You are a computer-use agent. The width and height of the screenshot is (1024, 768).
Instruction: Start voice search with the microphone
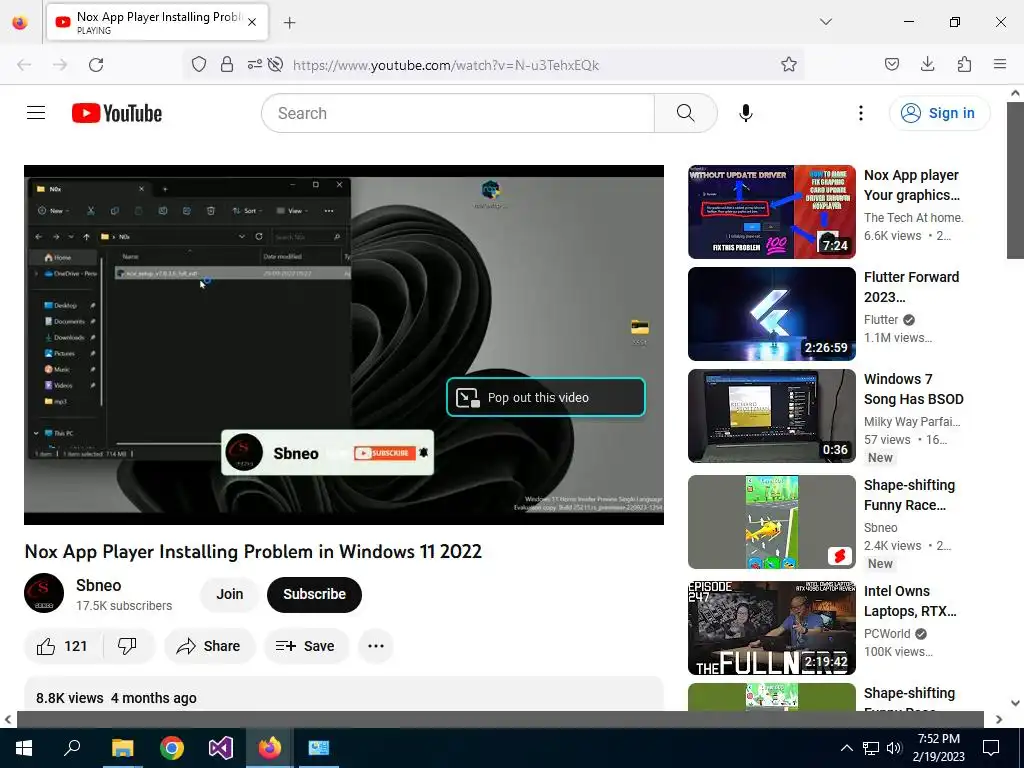746,113
